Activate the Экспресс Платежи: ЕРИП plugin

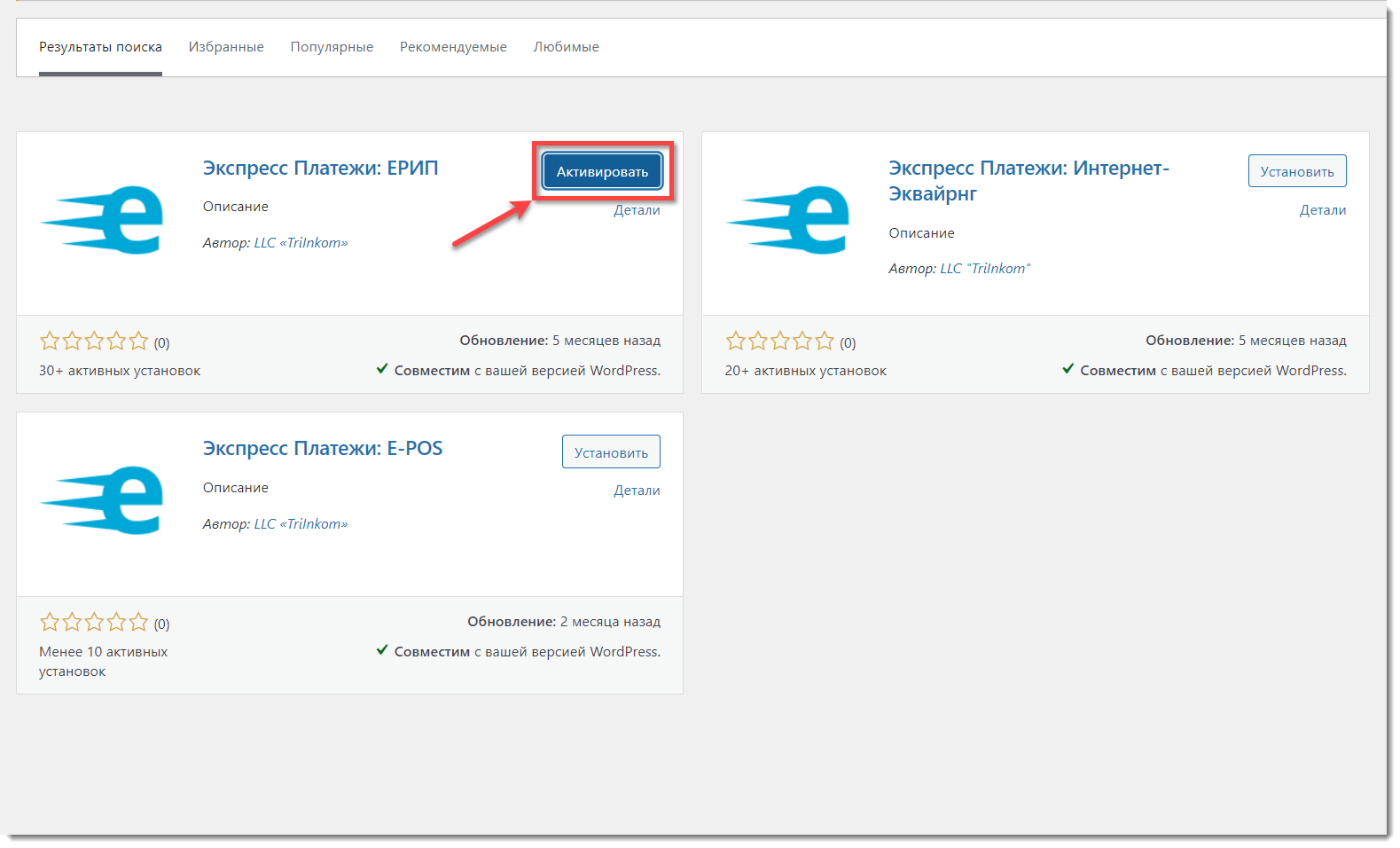pos(602,171)
